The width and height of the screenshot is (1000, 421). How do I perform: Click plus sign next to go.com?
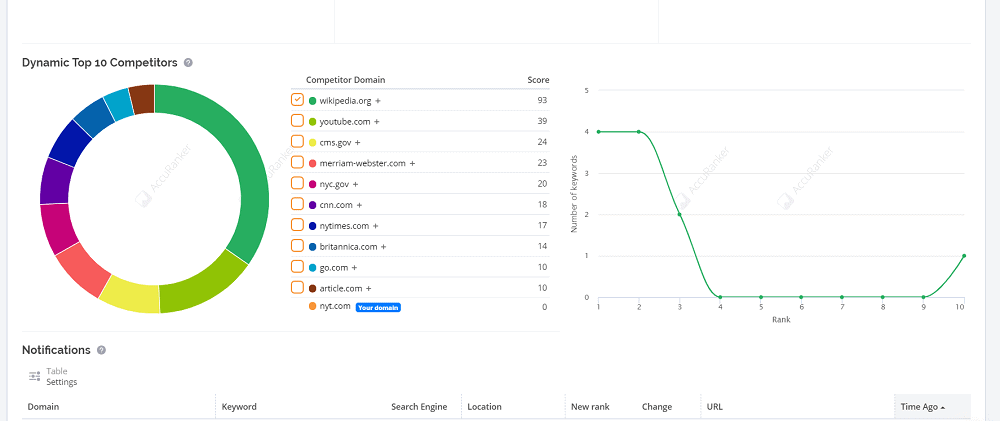click(354, 267)
